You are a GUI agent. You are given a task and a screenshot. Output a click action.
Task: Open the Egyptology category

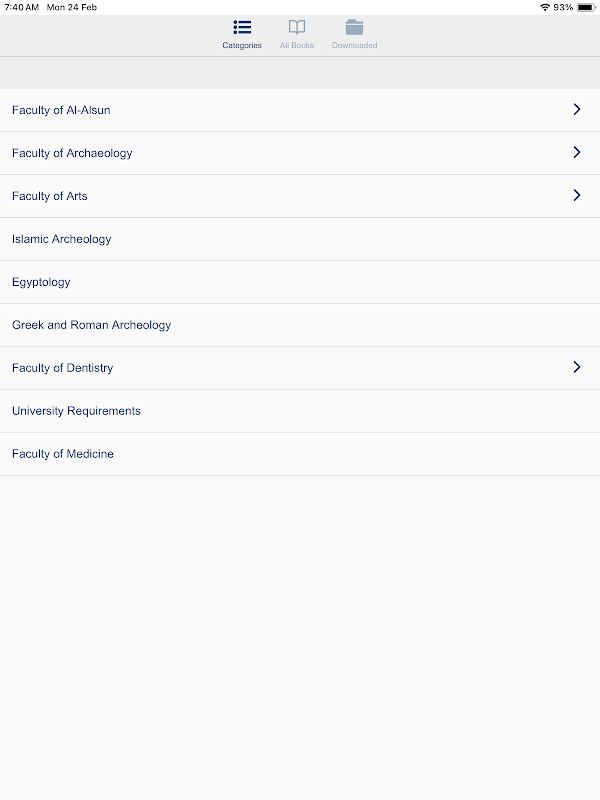[x=300, y=282]
